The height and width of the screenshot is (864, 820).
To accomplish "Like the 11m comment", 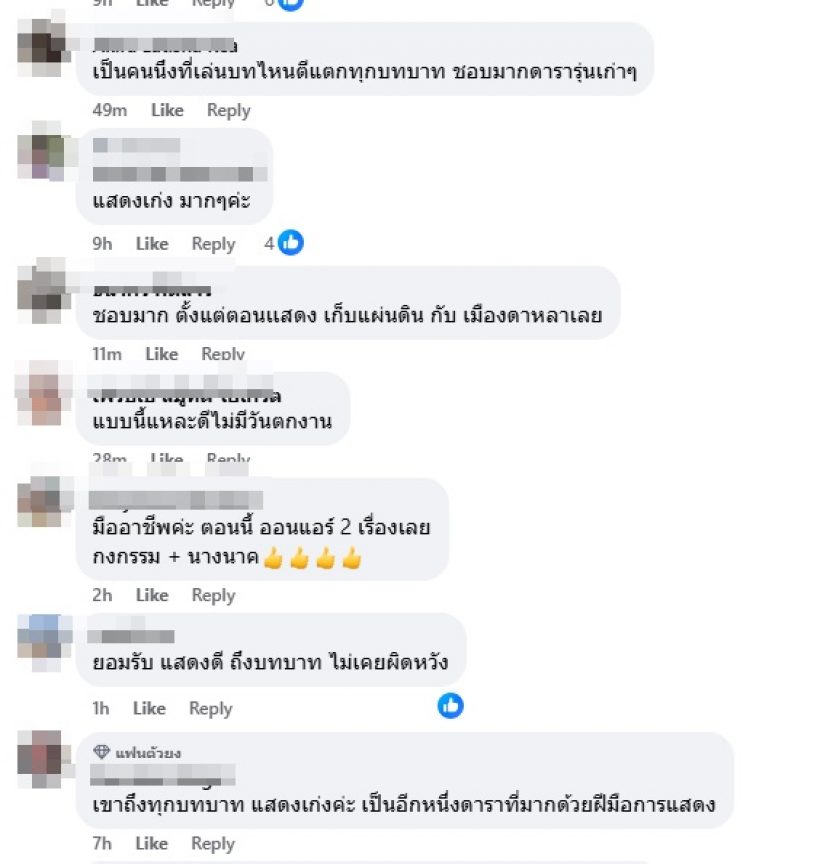I will click(x=161, y=353).
